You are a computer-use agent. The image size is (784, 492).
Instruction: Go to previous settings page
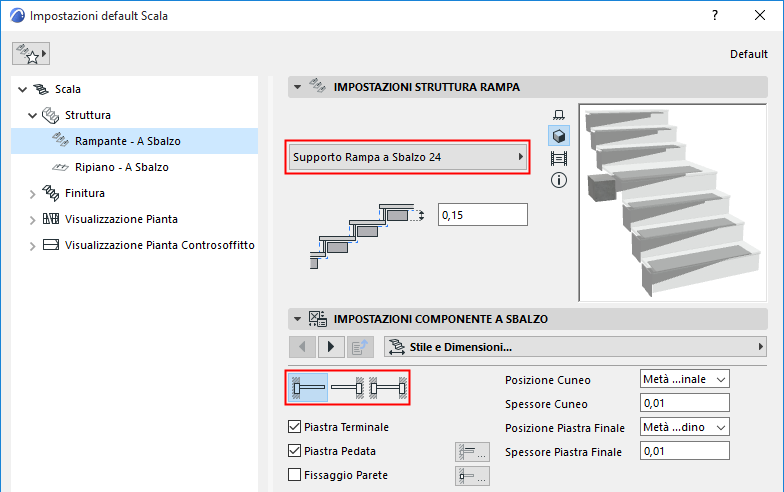[302, 347]
